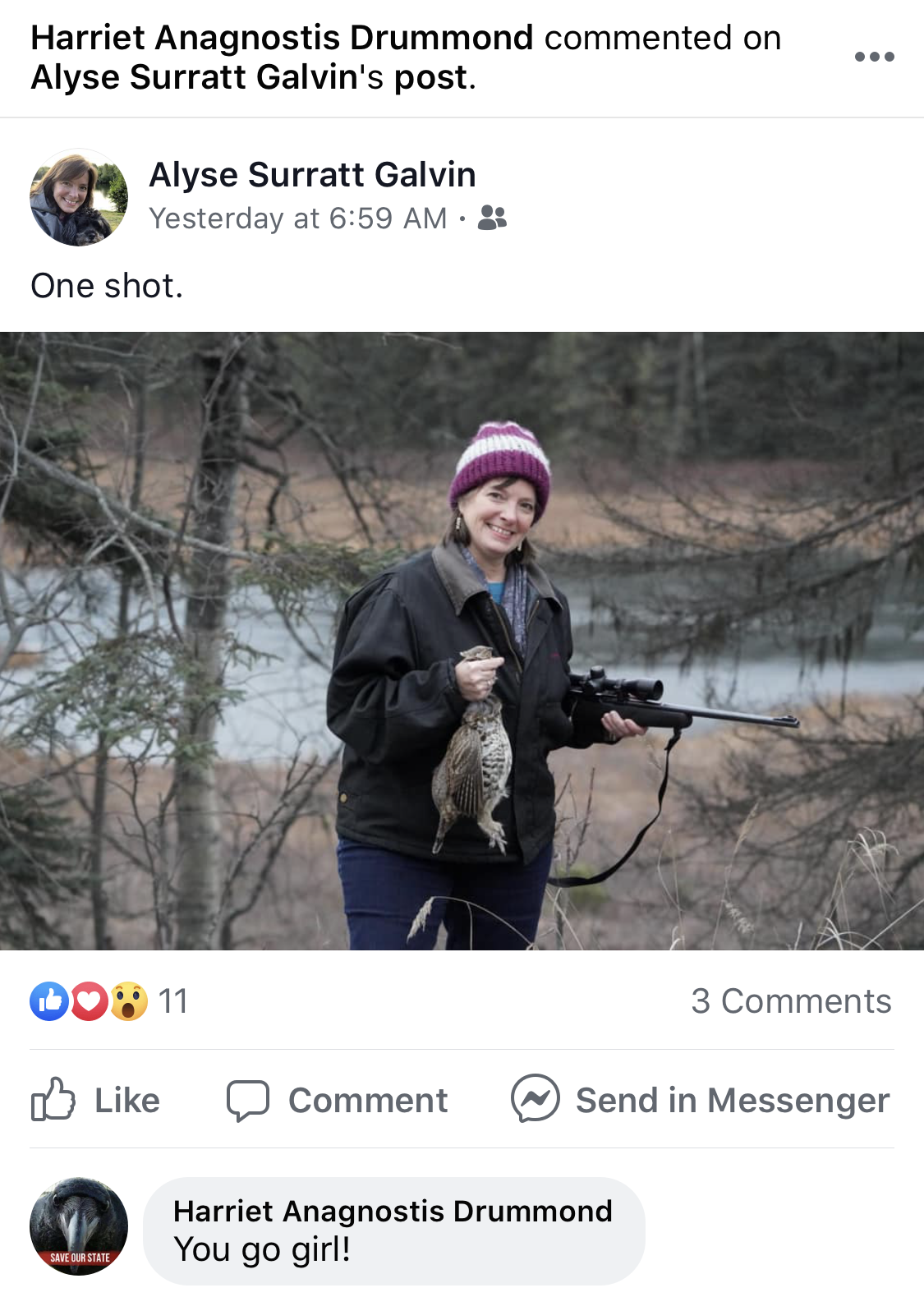
Task: Open the Yesterday at 6:59 AM timestamp
Action: tap(298, 218)
